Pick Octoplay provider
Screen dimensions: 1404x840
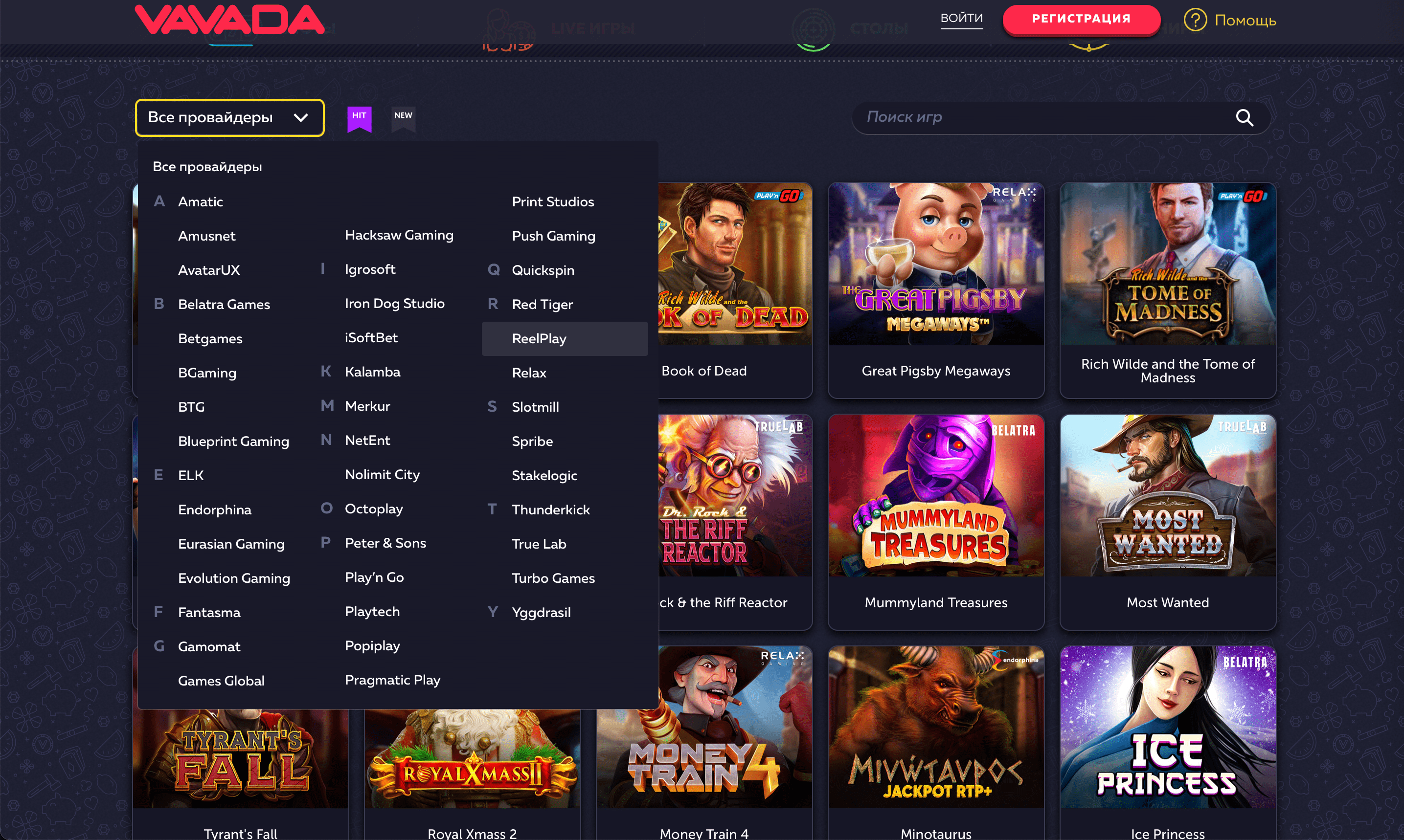click(374, 509)
